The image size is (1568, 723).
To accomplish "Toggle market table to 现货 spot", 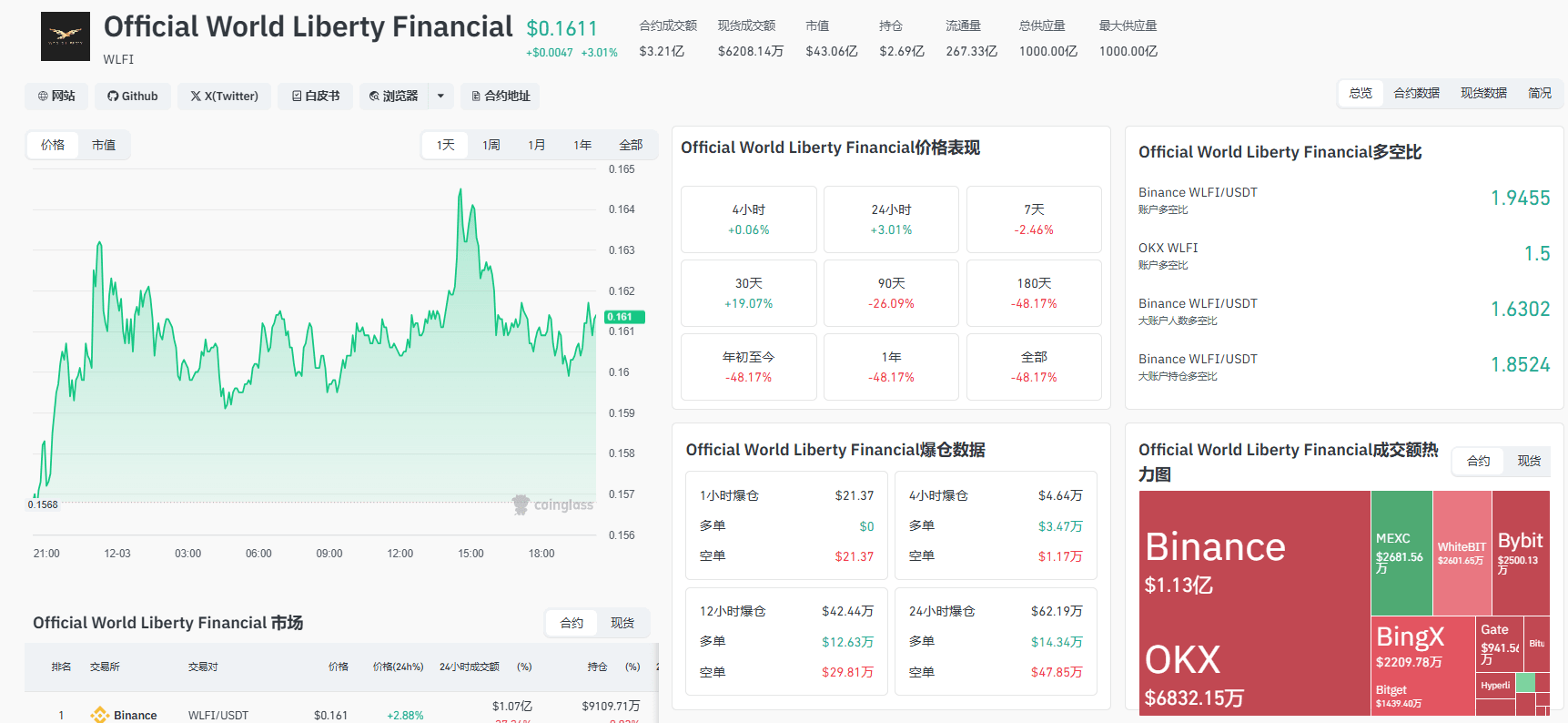I will click(622, 623).
